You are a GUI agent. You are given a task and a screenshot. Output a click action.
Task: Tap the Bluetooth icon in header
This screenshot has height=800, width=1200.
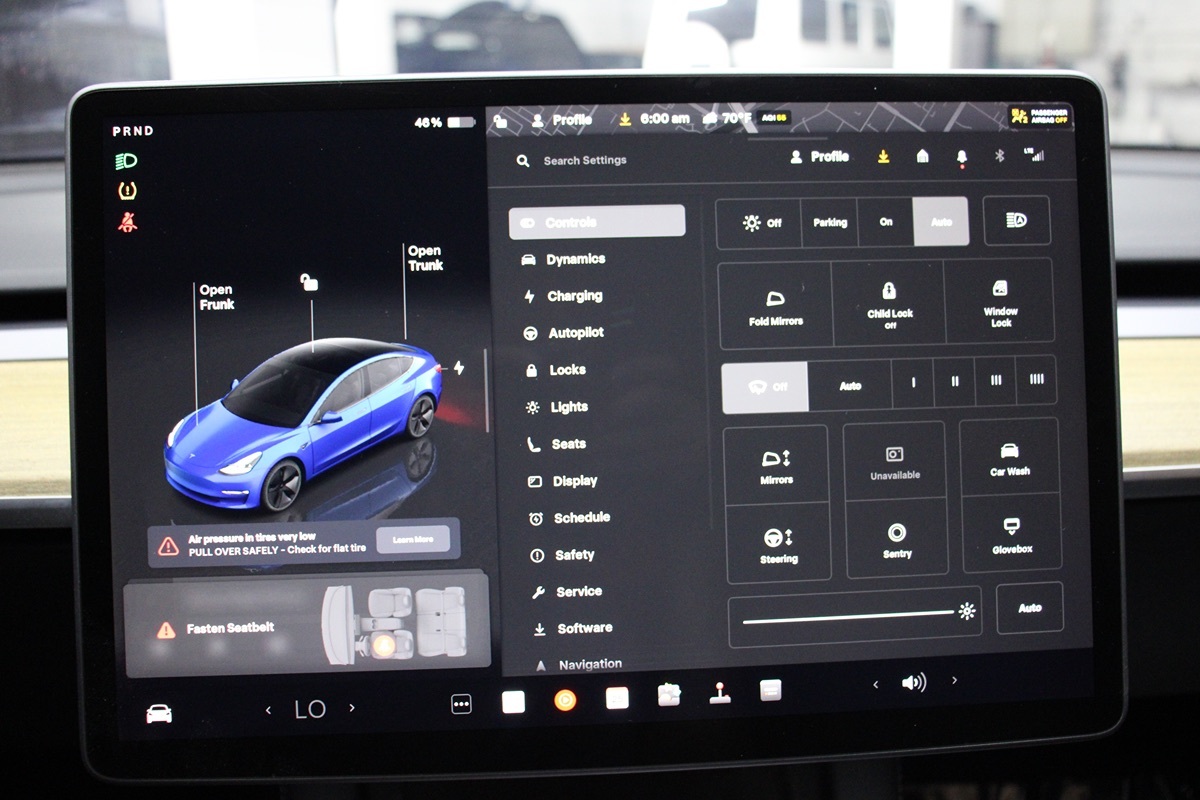coord(998,156)
